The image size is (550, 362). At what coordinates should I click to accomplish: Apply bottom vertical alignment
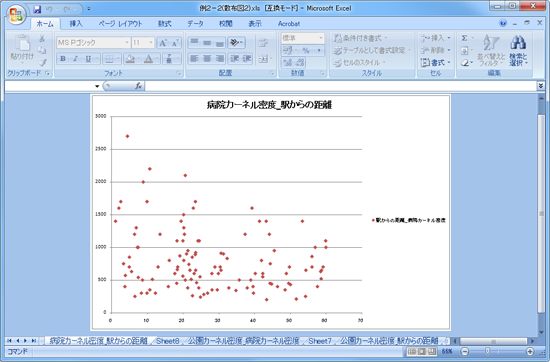[x=220, y=43]
